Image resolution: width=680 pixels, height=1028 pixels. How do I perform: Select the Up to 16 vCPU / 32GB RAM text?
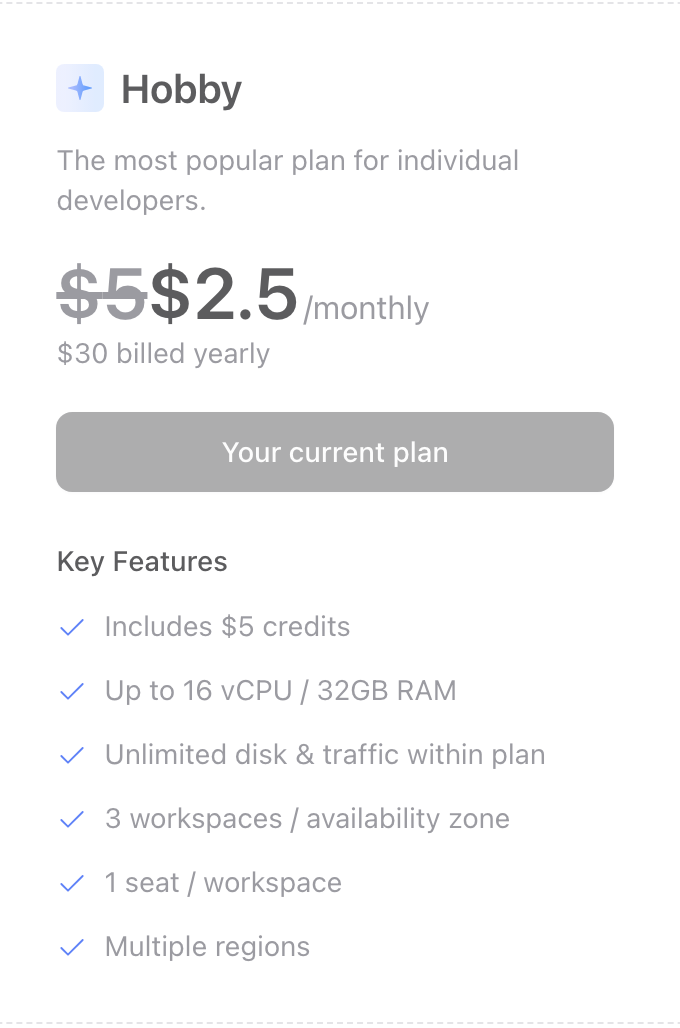(281, 691)
